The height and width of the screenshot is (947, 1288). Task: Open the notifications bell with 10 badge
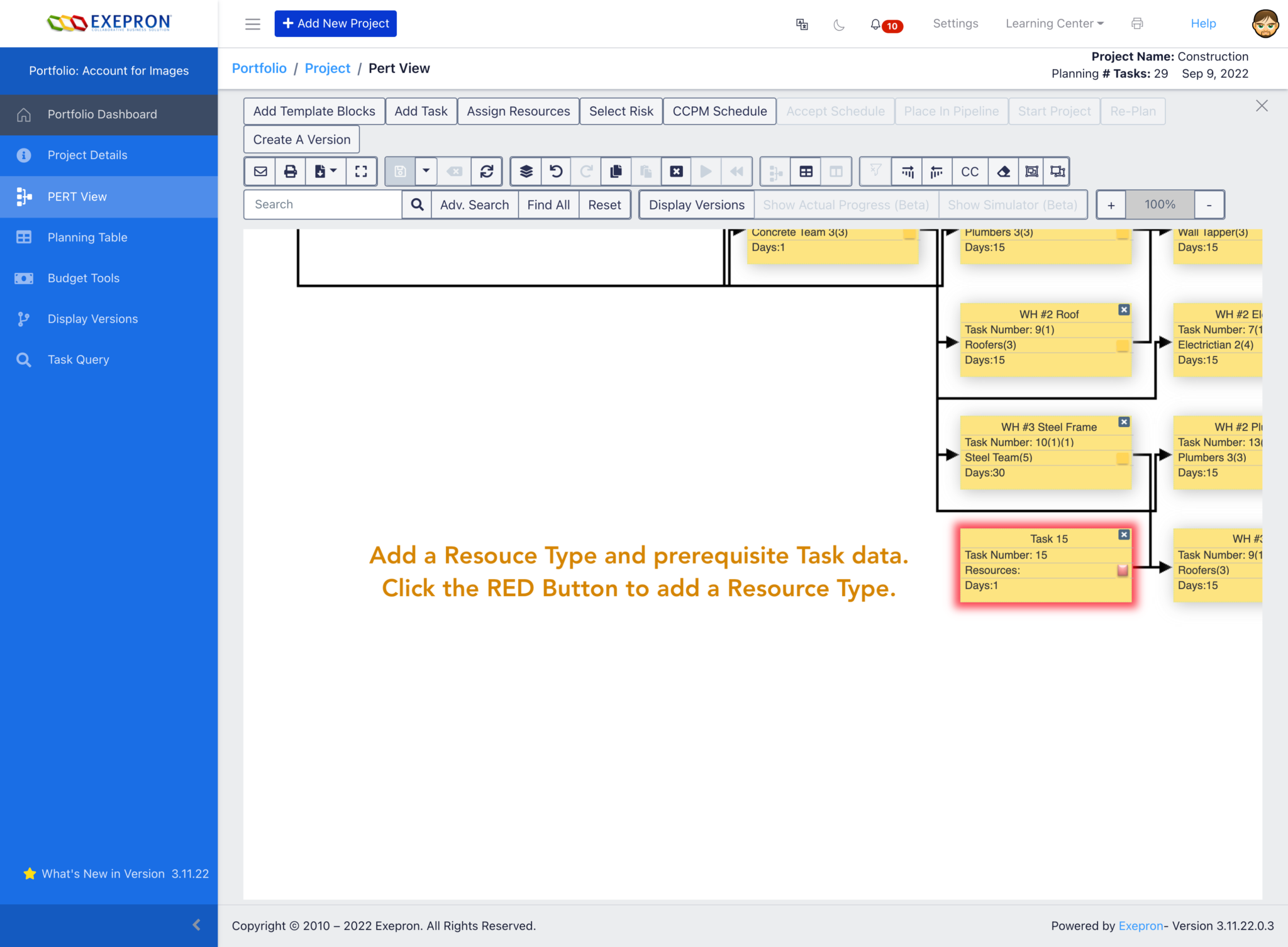[886, 25]
